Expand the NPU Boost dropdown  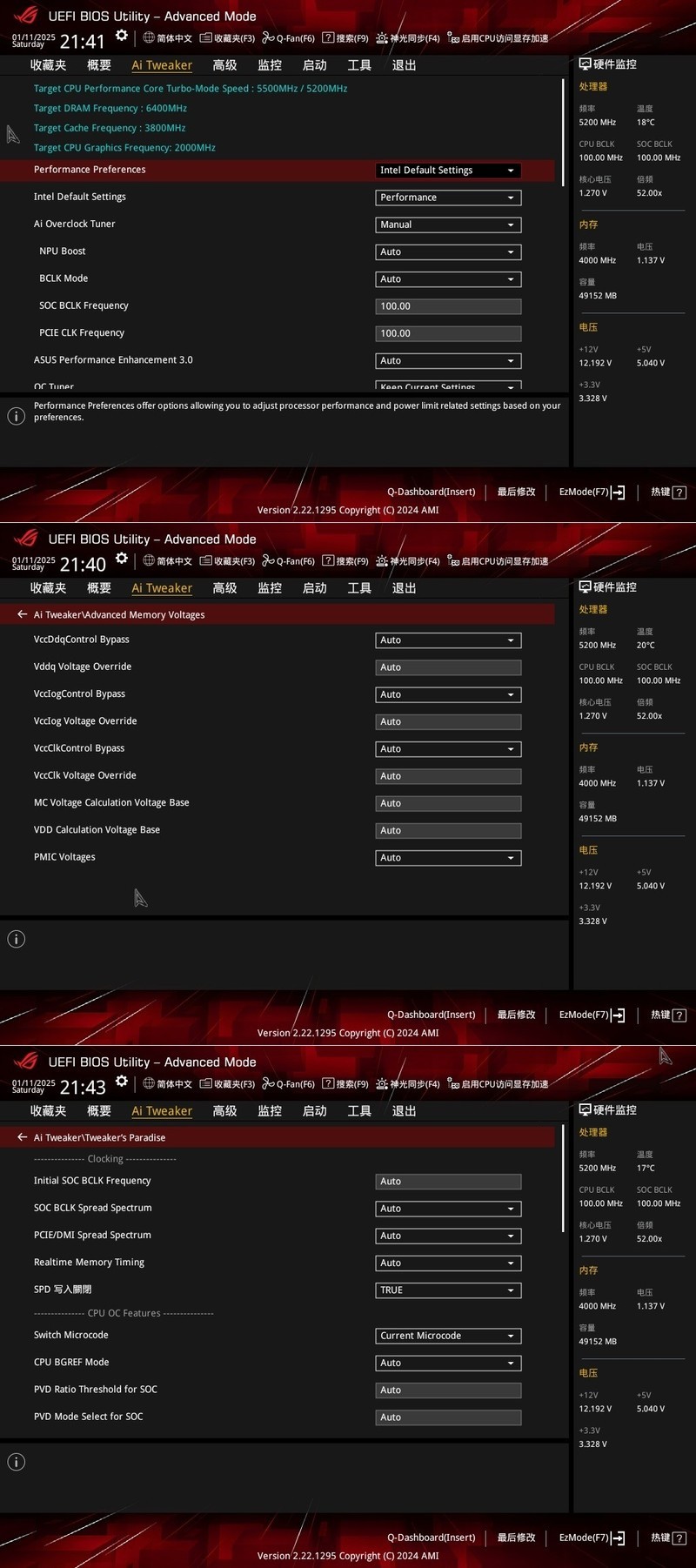coord(448,251)
